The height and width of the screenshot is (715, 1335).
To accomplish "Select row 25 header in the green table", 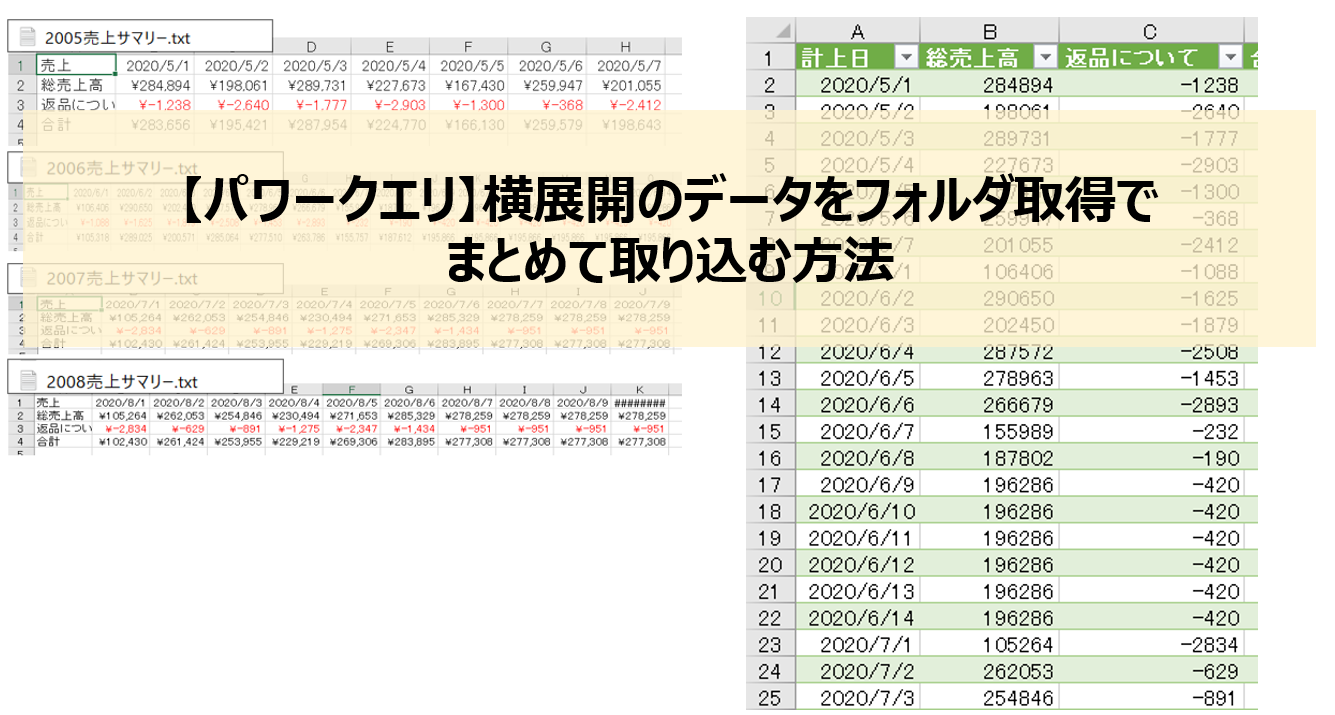I will [x=770, y=697].
